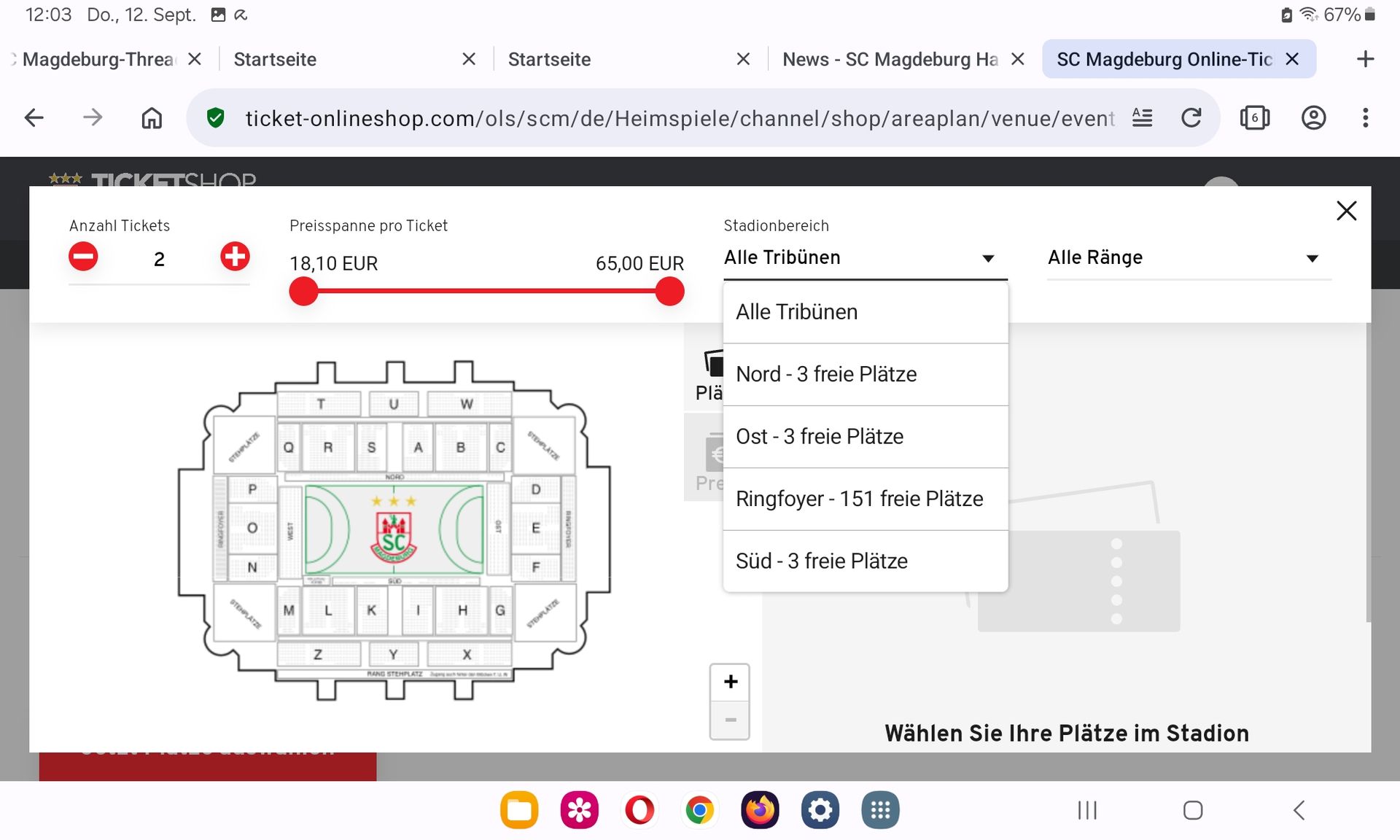Screen dimensions: 1400x840
Task: Increase ticket count with red plus button
Action: tap(235, 257)
